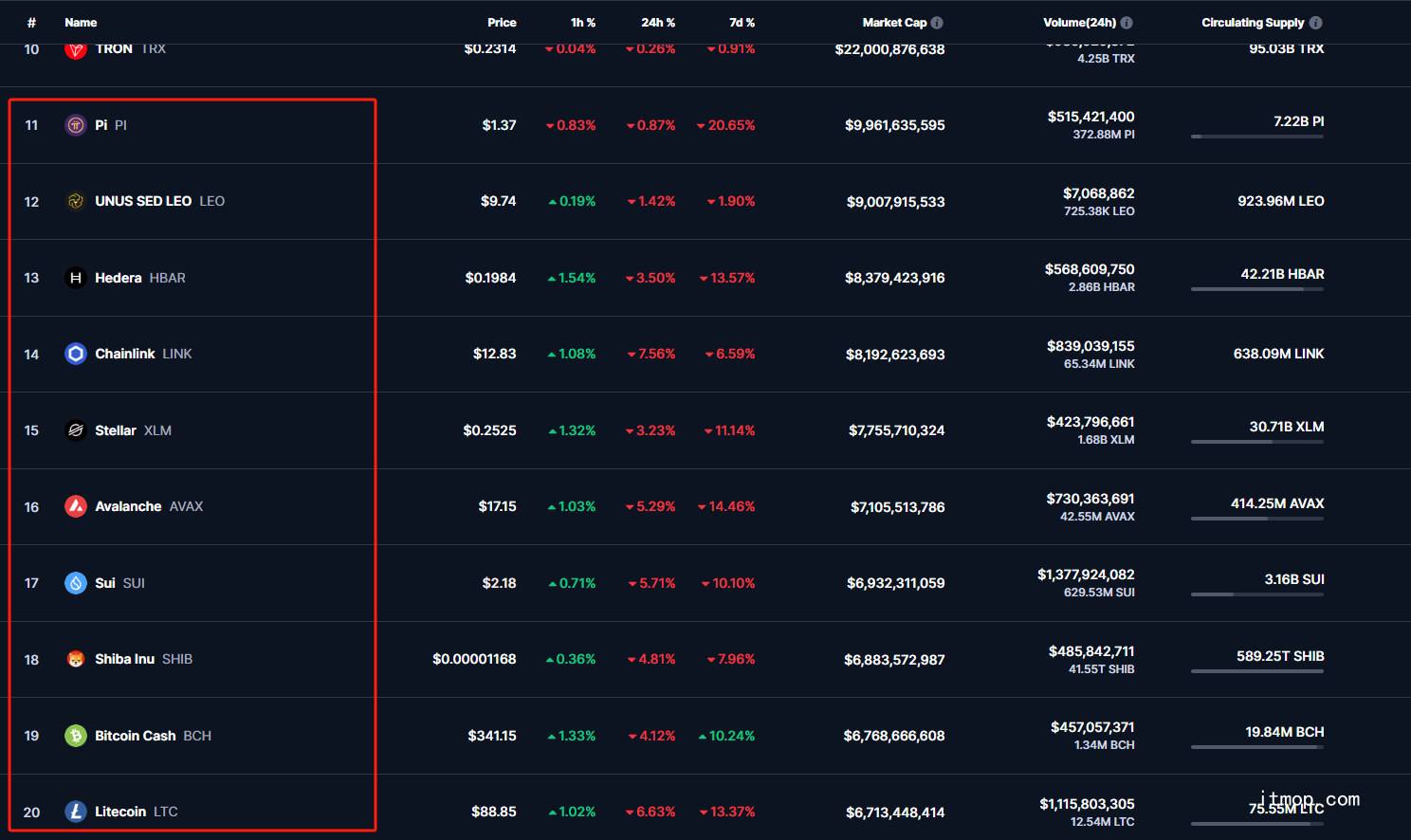
Task: Click Hedera market cap $8,379,423,916
Action: tap(895, 278)
